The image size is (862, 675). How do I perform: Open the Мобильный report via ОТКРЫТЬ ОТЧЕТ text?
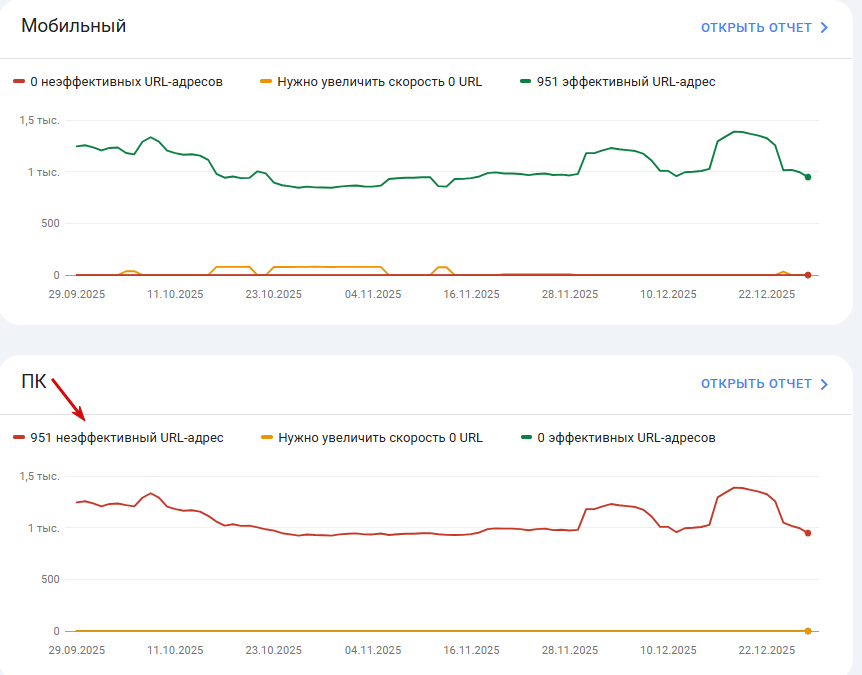pos(756,27)
